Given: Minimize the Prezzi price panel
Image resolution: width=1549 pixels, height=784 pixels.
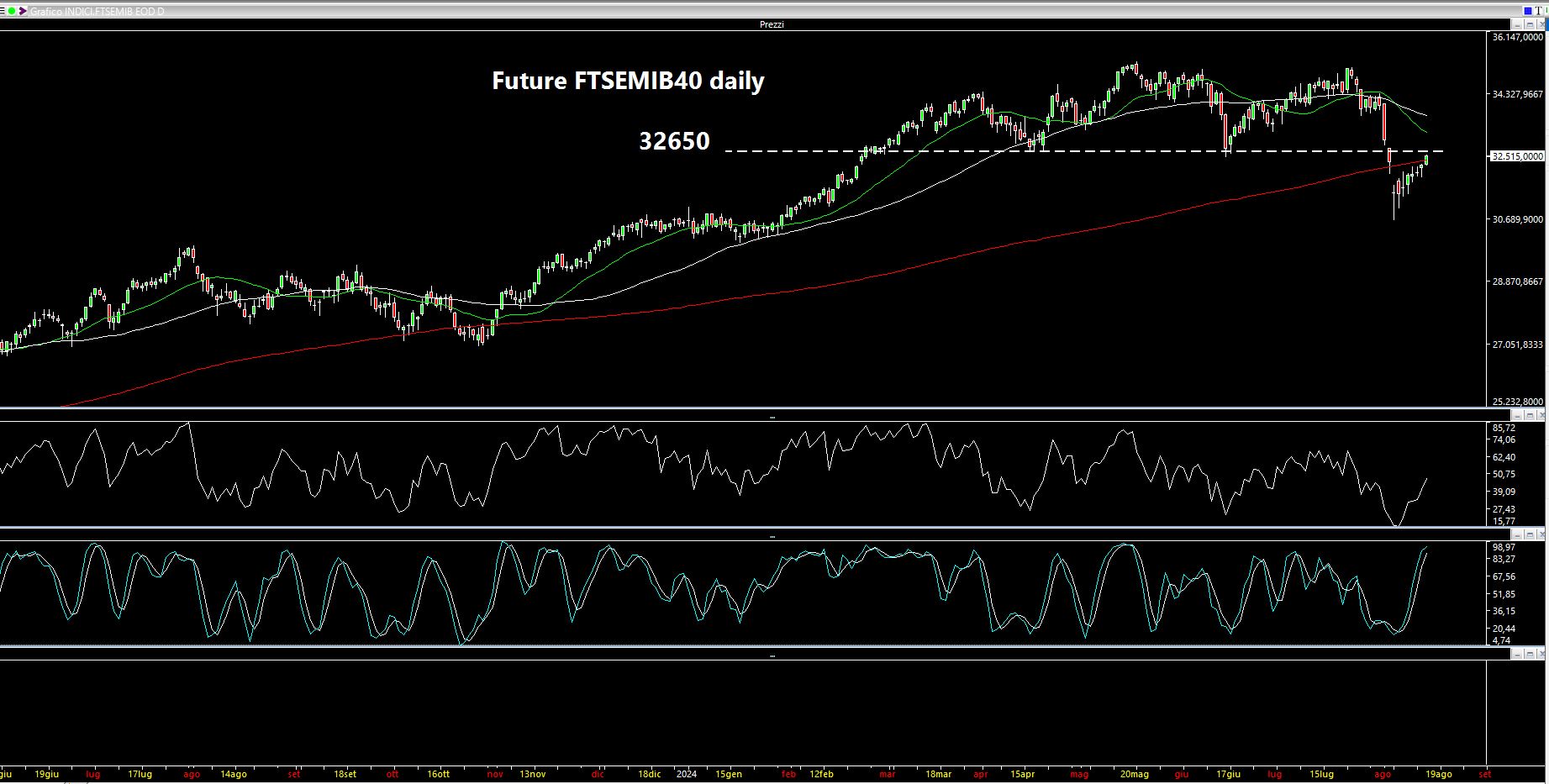Looking at the screenshot, I should pos(1517,25).
